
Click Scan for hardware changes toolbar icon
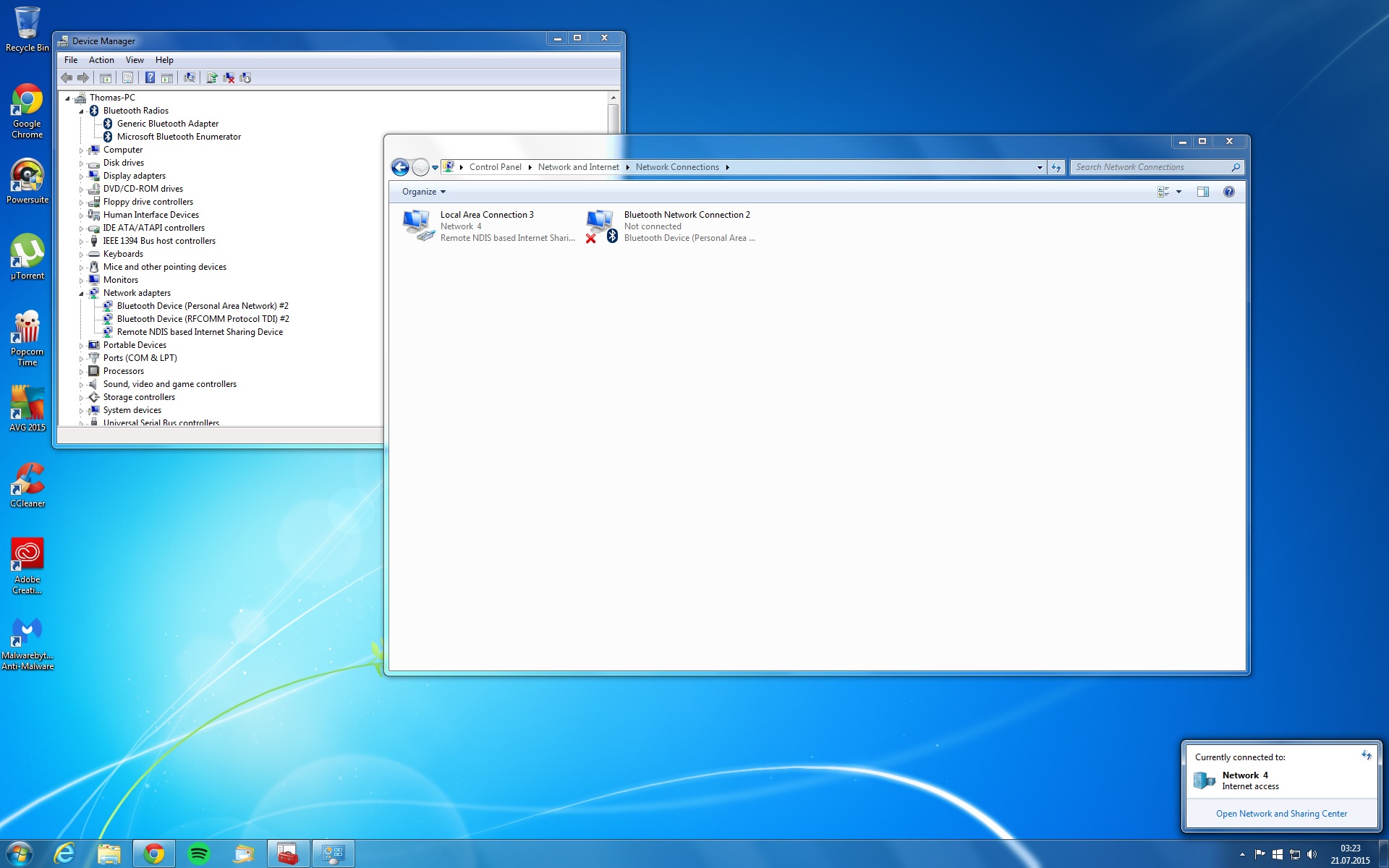tap(190, 77)
